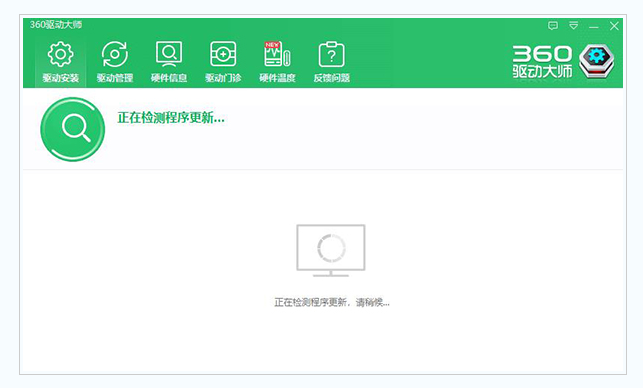The image size is (643, 388).
Task: Switch to the 驱动管理 tab label
Action: [115, 78]
